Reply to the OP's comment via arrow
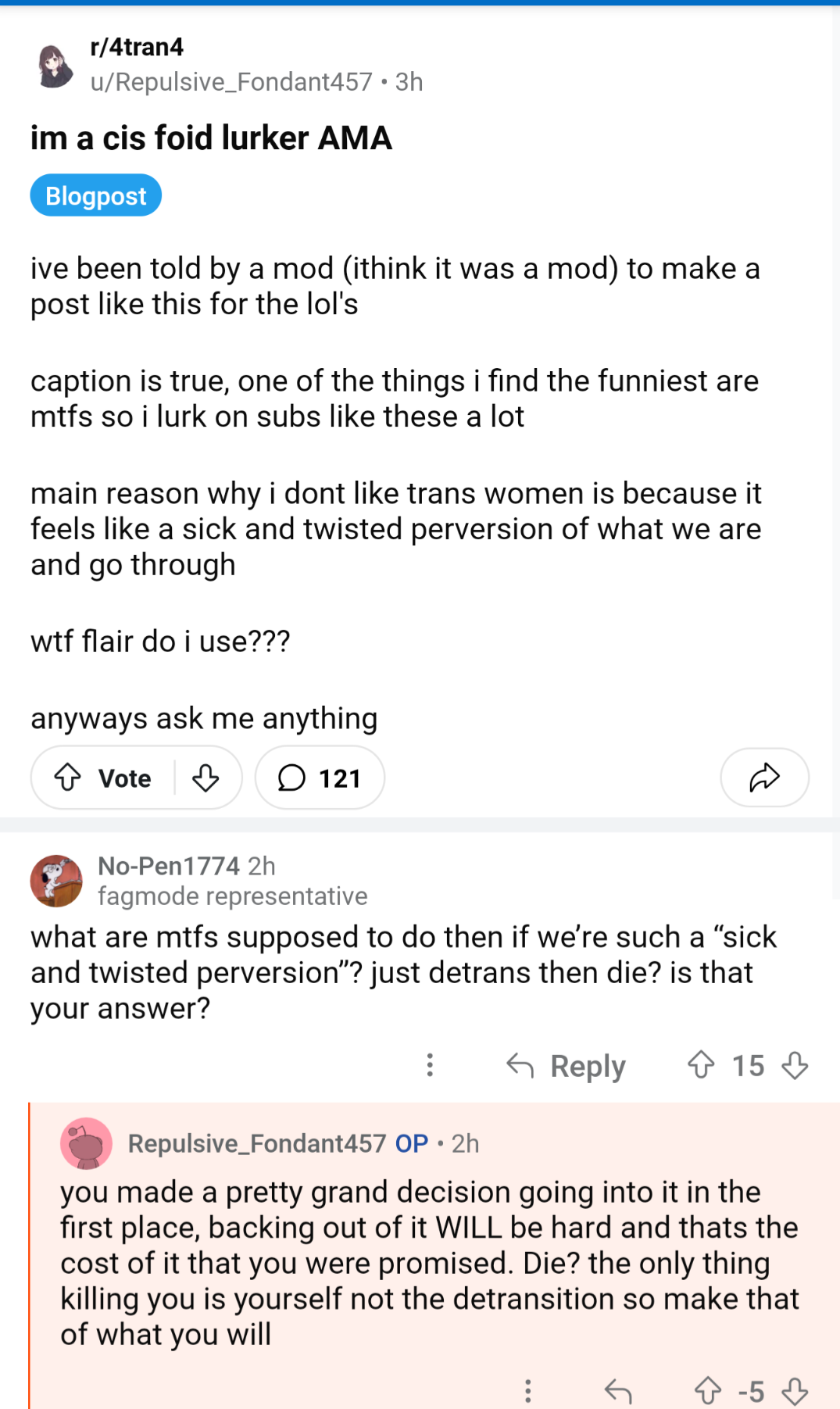 click(x=618, y=1391)
